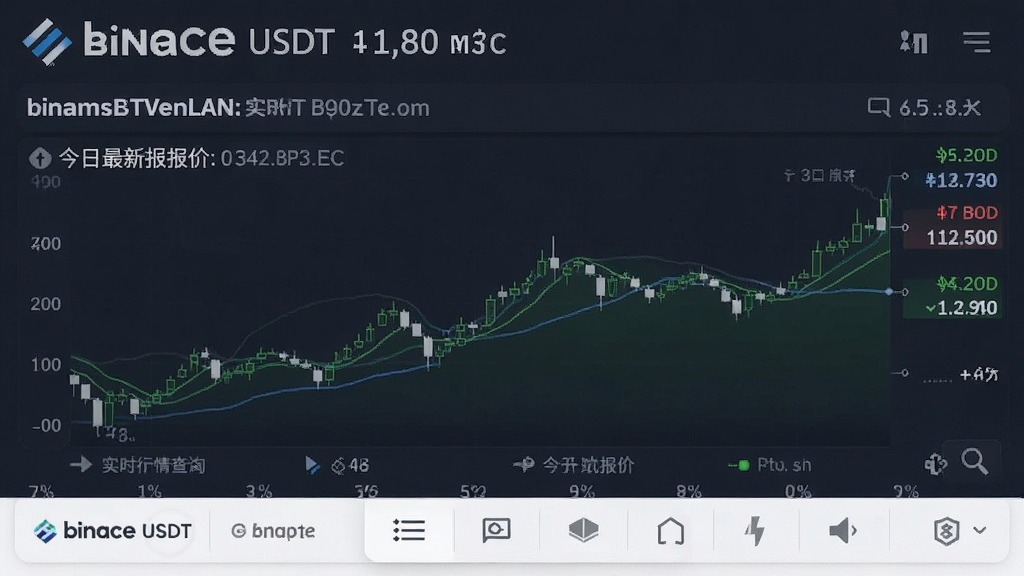The image size is (1024, 576).
Task: Click the price marker circle beside 12.730
Action: point(904,176)
